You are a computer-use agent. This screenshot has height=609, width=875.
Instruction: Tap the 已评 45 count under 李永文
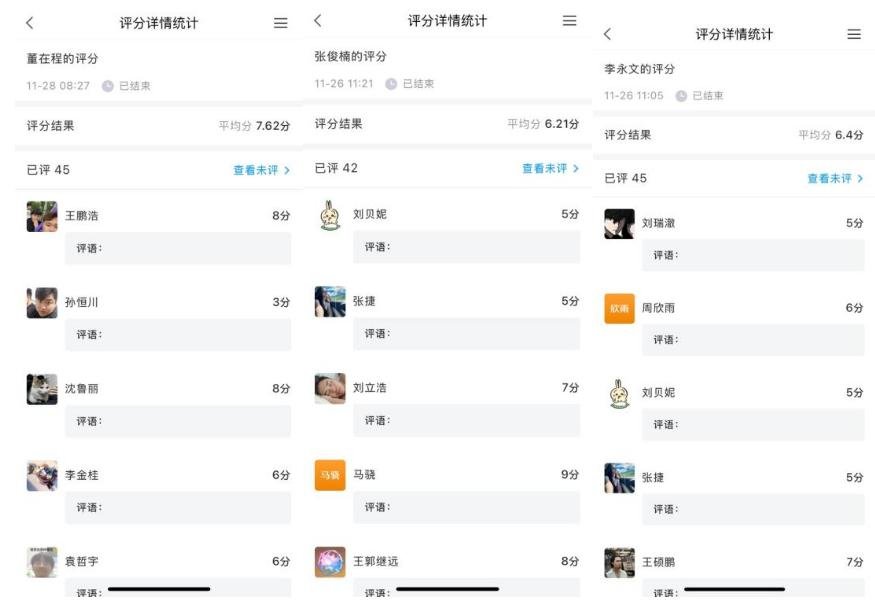[626, 178]
